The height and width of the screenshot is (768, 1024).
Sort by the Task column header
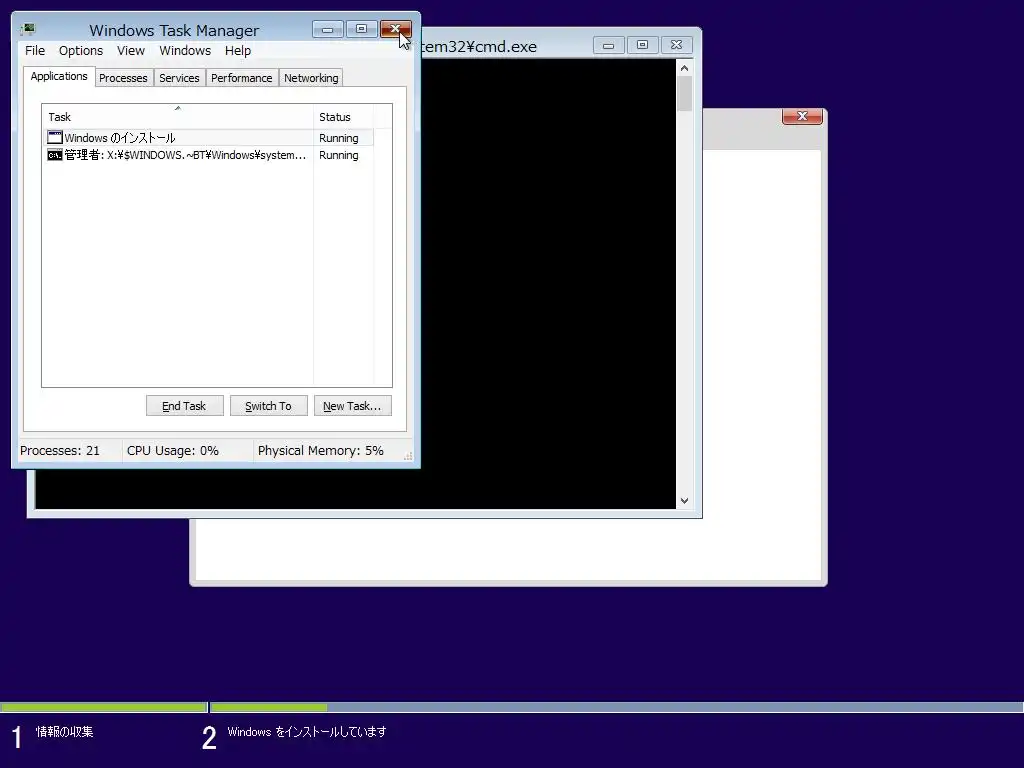click(x=177, y=117)
